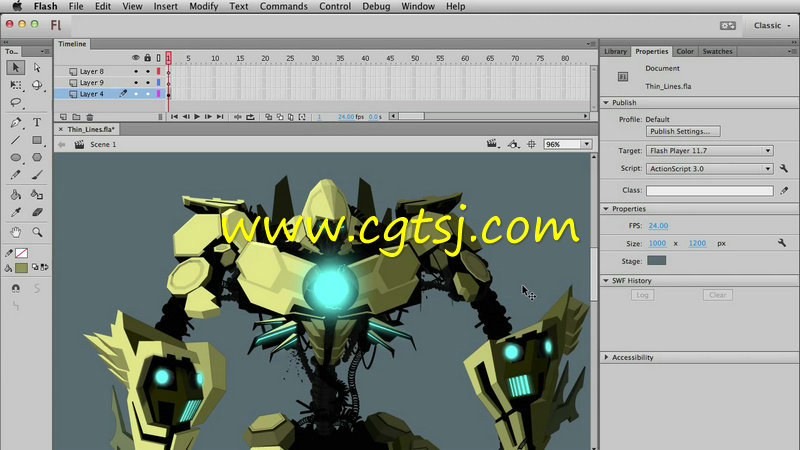The width and height of the screenshot is (800, 450).
Task: Open the Modify menu
Action: click(x=204, y=7)
